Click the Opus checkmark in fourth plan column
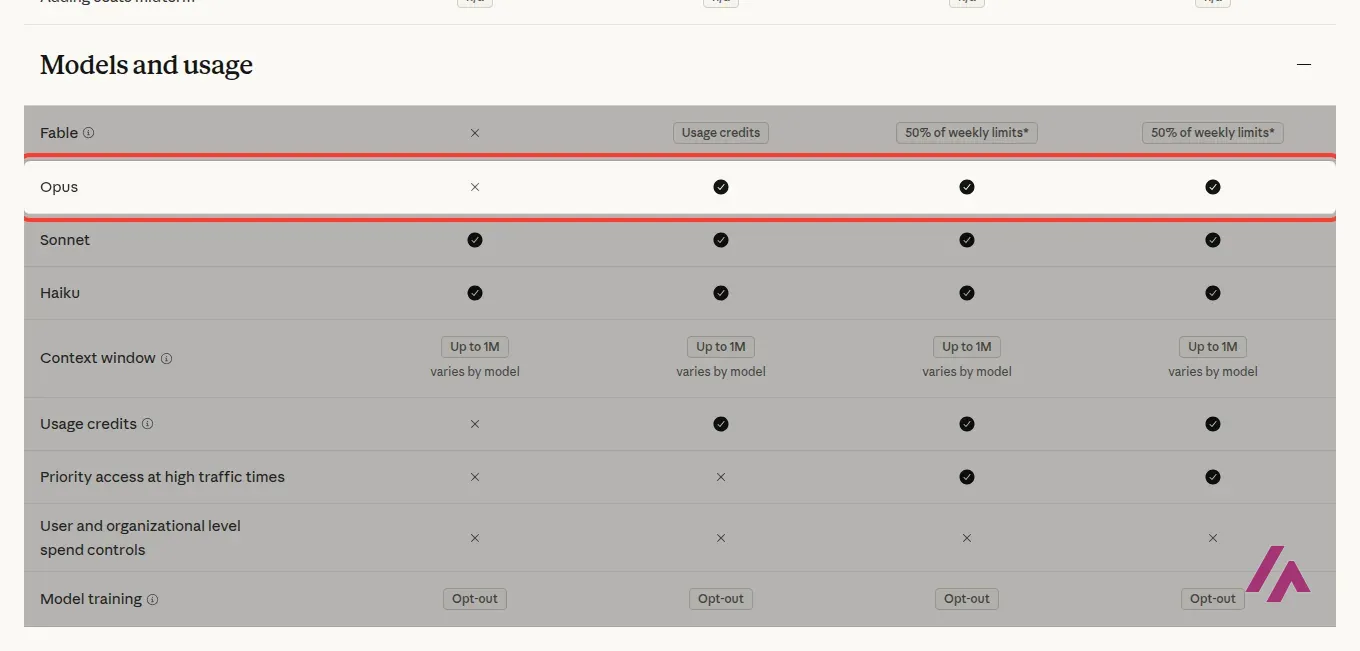 1213,187
